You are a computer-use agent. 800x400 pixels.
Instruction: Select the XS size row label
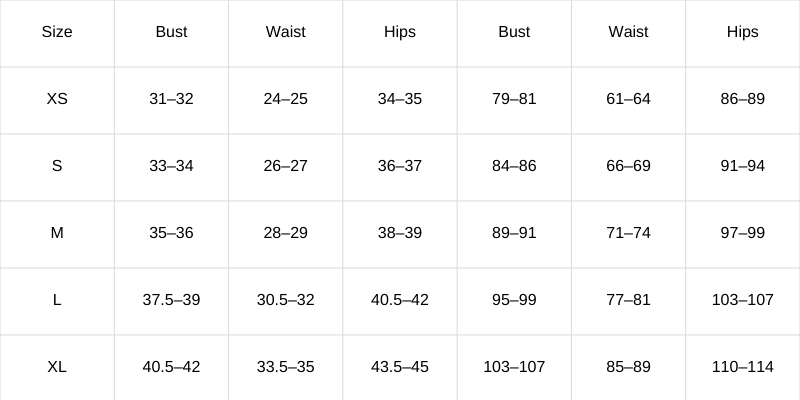(x=57, y=98)
